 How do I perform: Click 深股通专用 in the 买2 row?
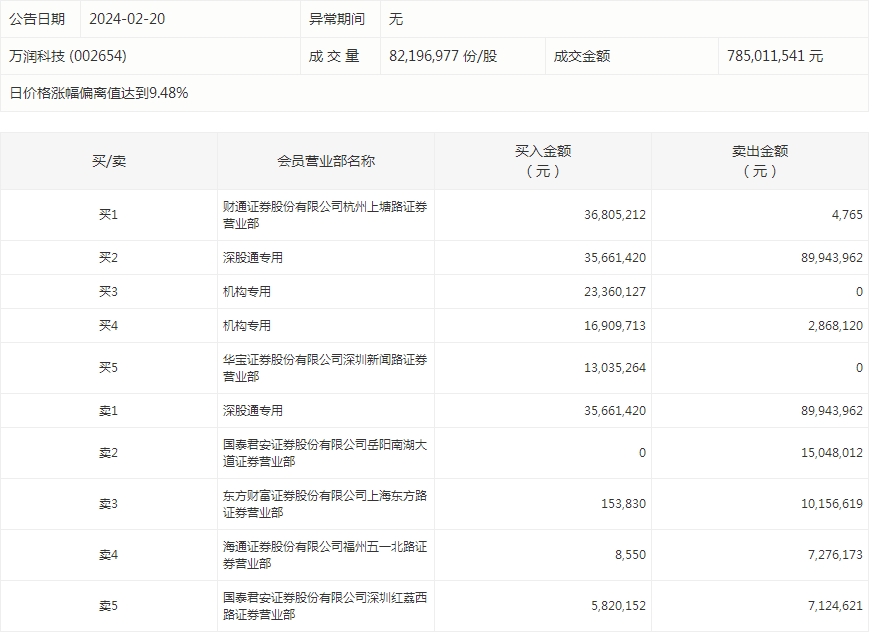252,258
